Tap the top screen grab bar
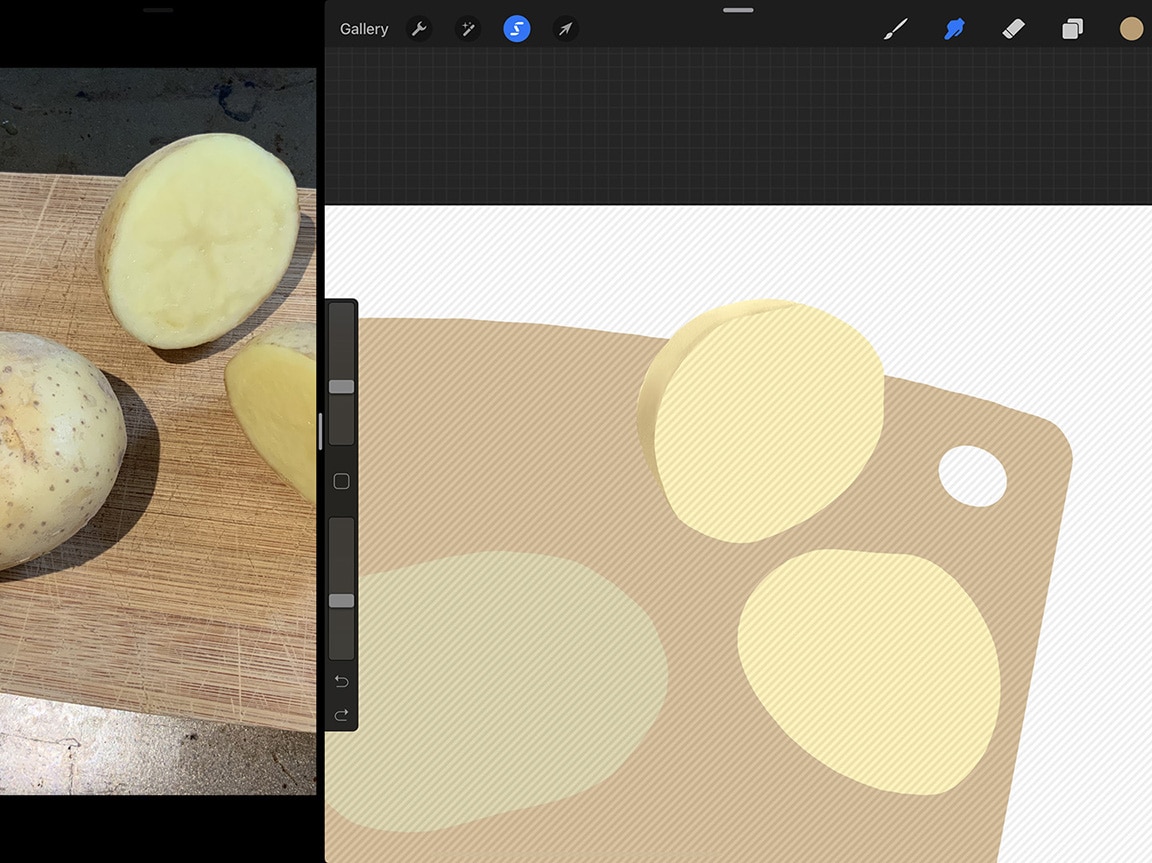The image size is (1152, 863). tap(737, 10)
